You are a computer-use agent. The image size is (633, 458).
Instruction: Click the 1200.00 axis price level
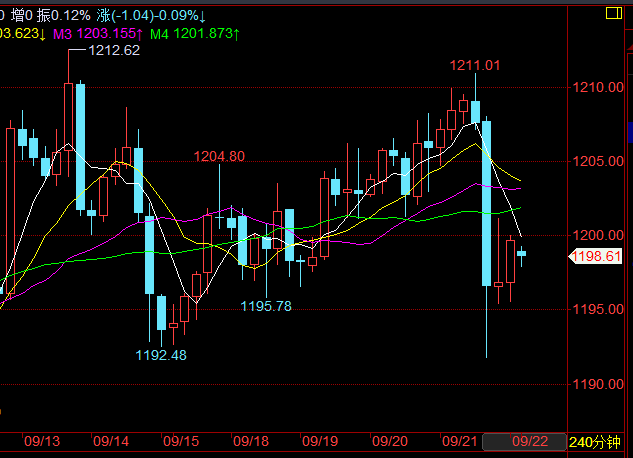(x=598, y=235)
